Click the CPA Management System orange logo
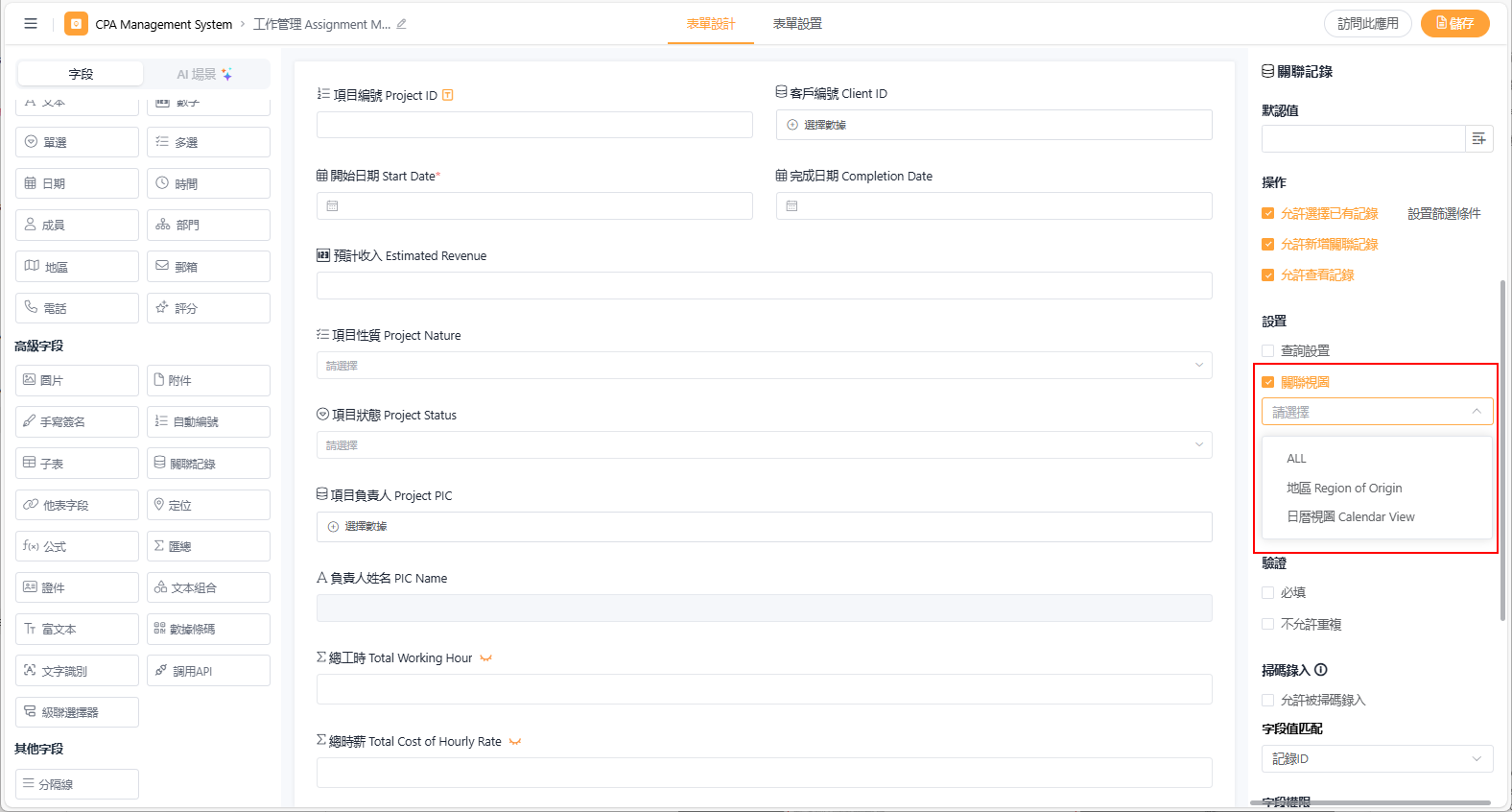 [x=76, y=24]
